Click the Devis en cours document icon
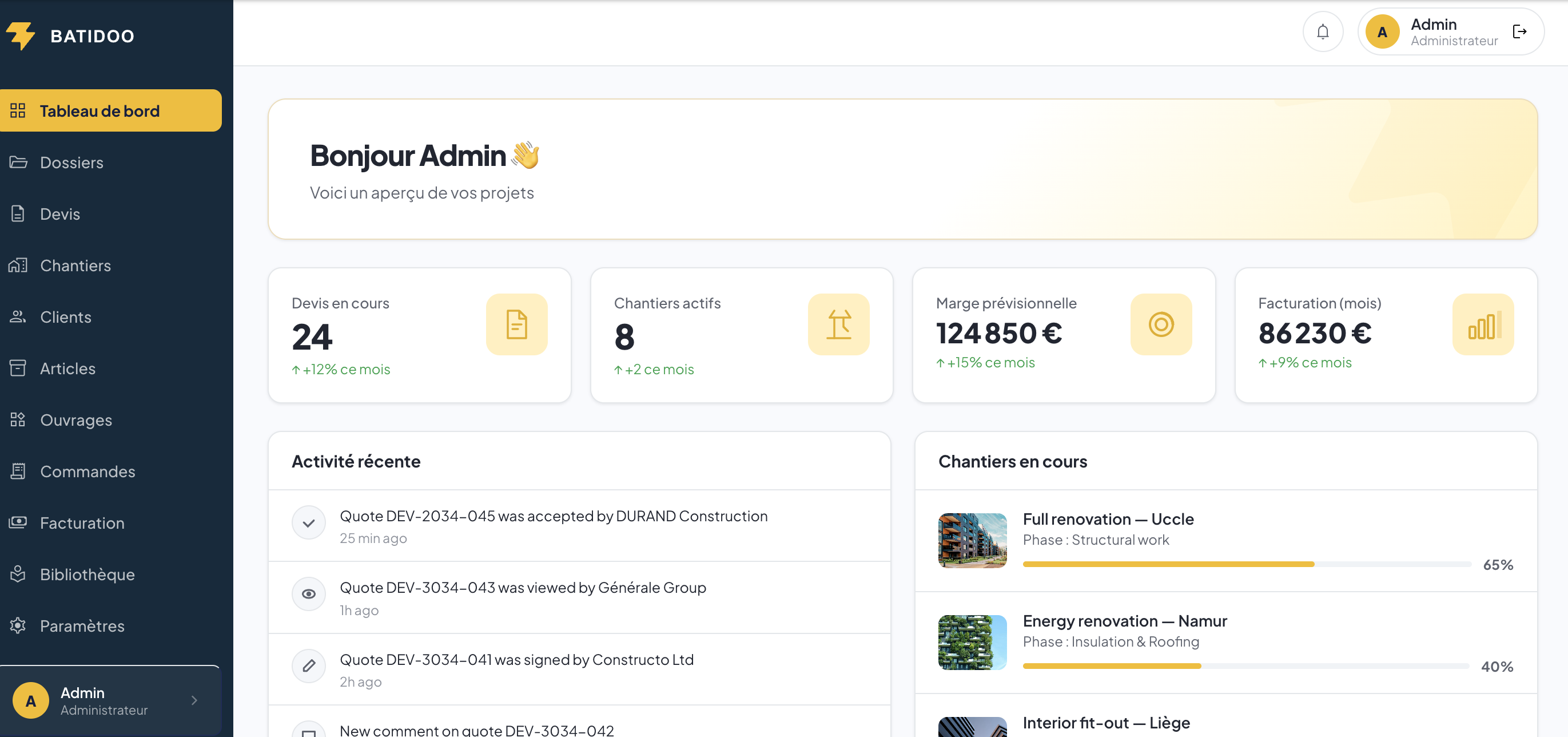This screenshot has width=1568, height=737. click(x=517, y=324)
